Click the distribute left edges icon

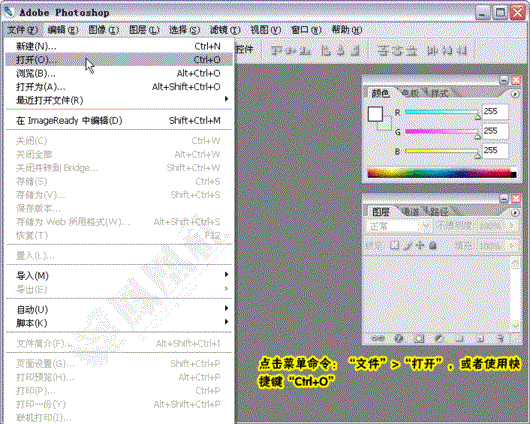(x=432, y=51)
